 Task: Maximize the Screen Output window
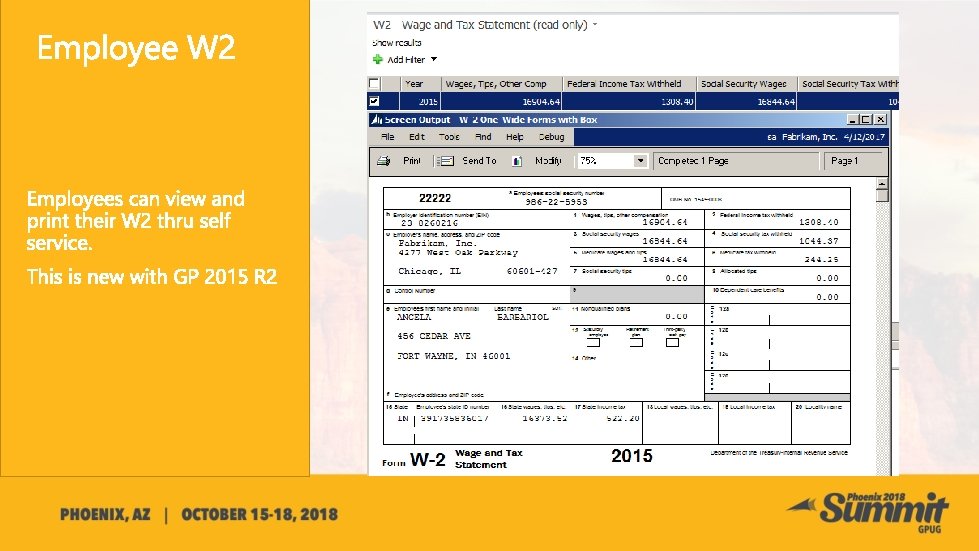tap(866, 119)
